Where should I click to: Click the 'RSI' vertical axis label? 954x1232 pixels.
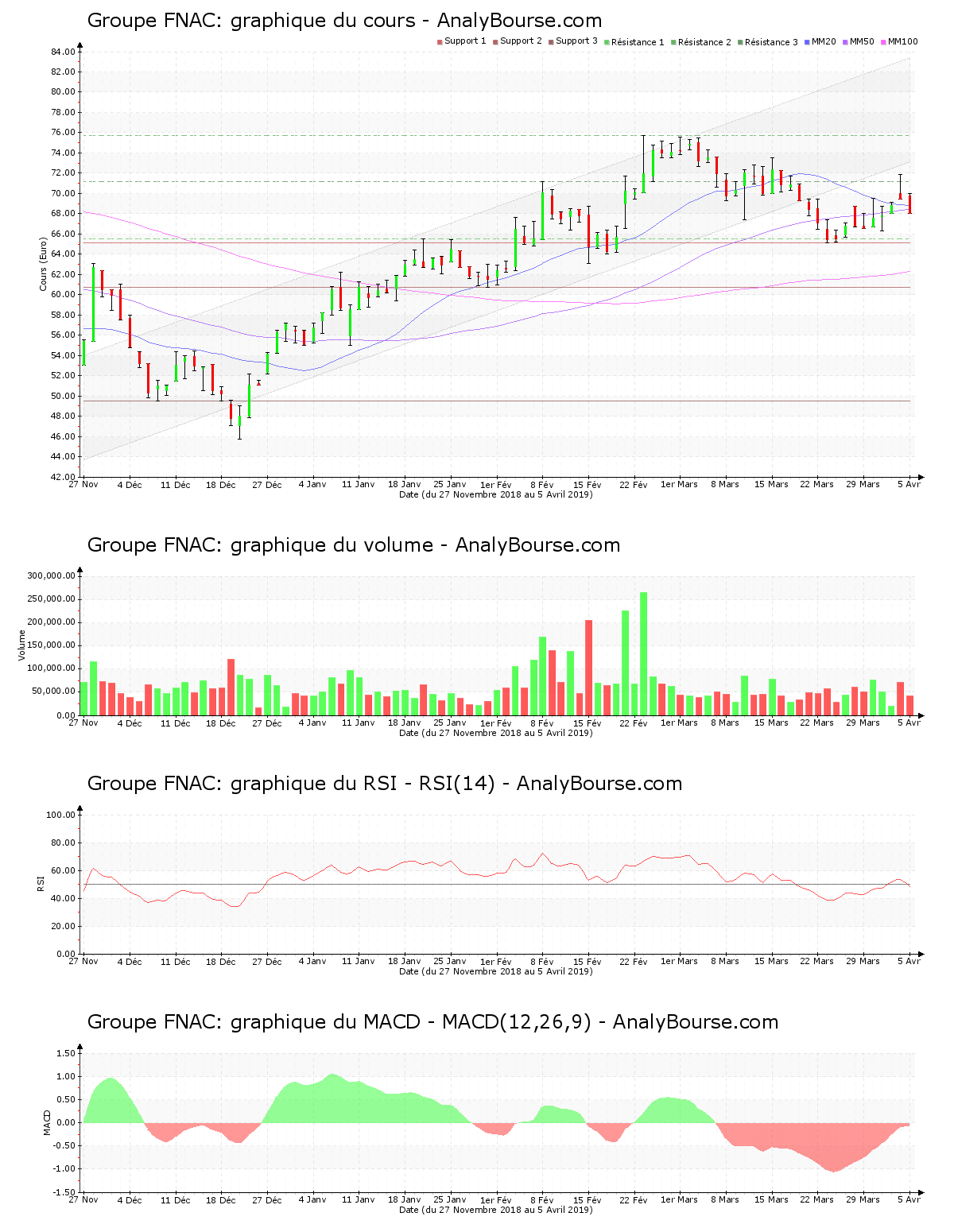(x=41, y=883)
